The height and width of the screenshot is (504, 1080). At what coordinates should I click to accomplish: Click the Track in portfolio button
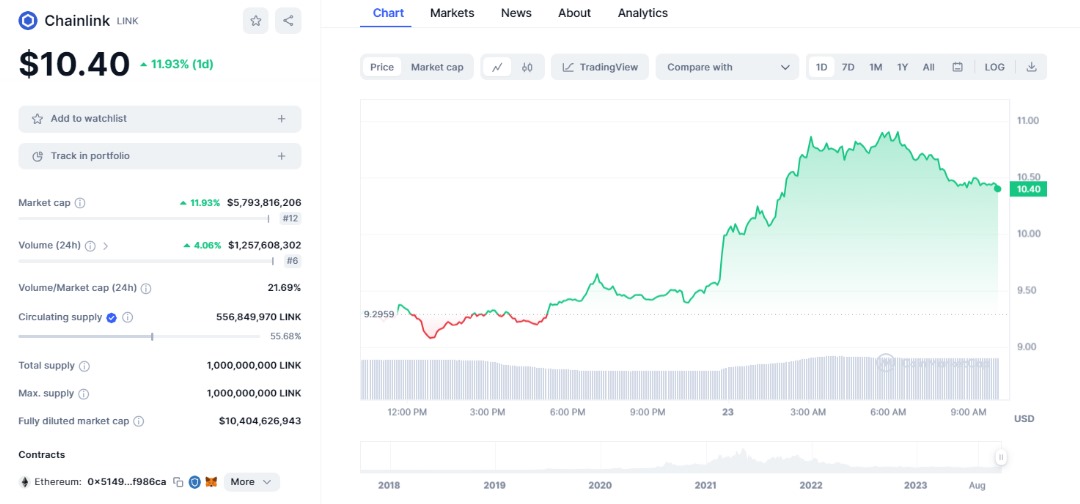tap(160, 156)
